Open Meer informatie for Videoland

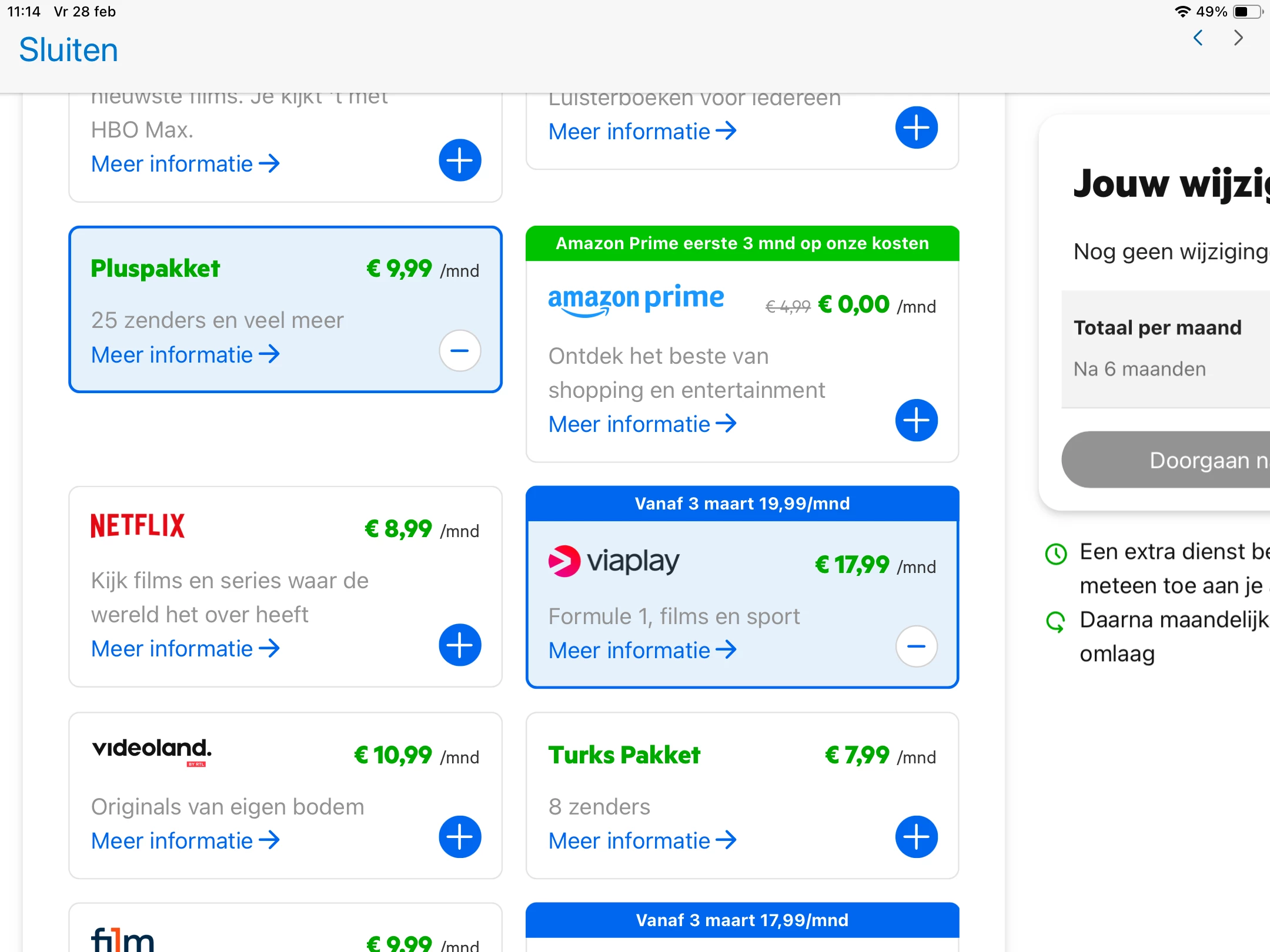(185, 841)
